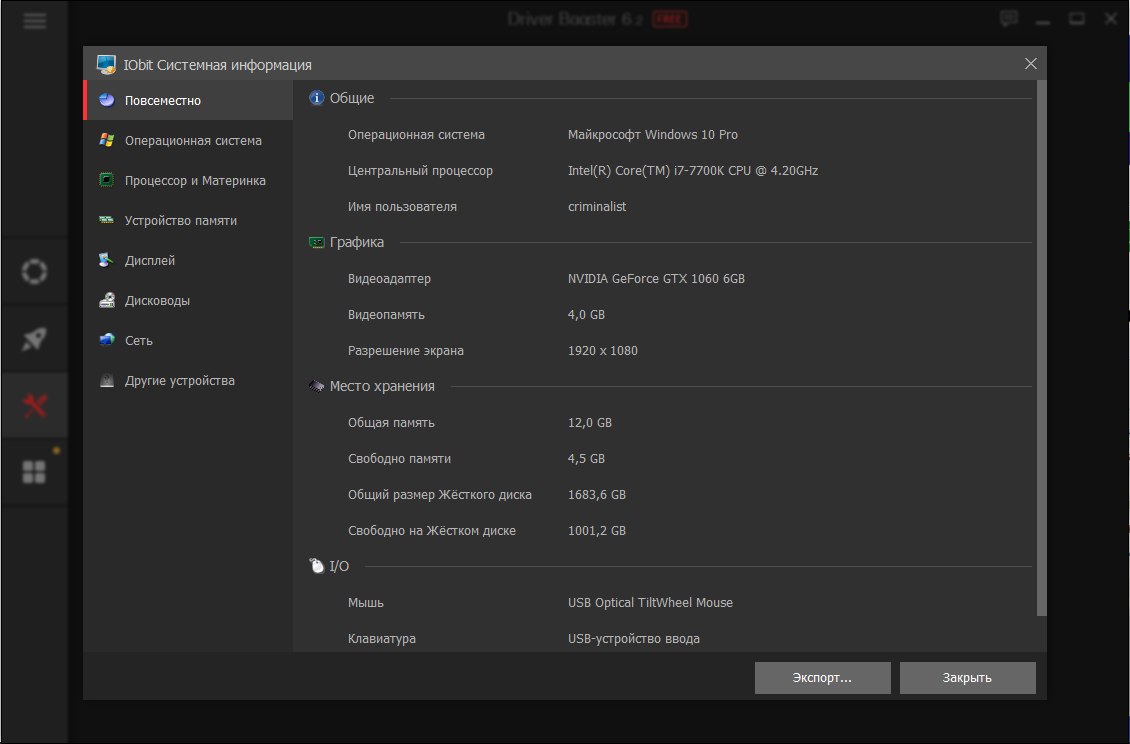Click the disk drives icon
1130x744 pixels.
[x=107, y=300]
